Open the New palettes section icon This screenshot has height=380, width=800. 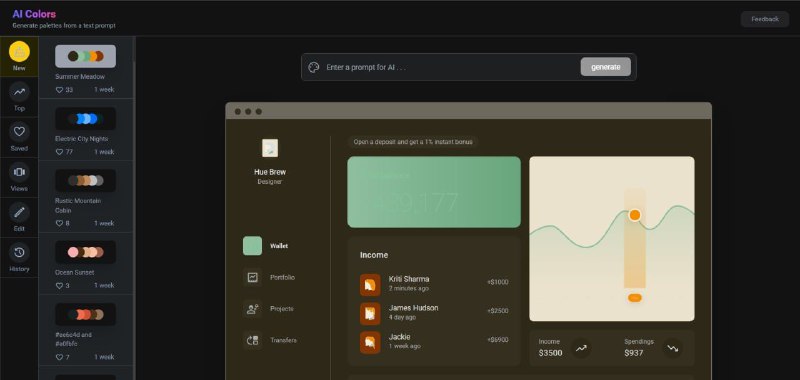[19, 52]
